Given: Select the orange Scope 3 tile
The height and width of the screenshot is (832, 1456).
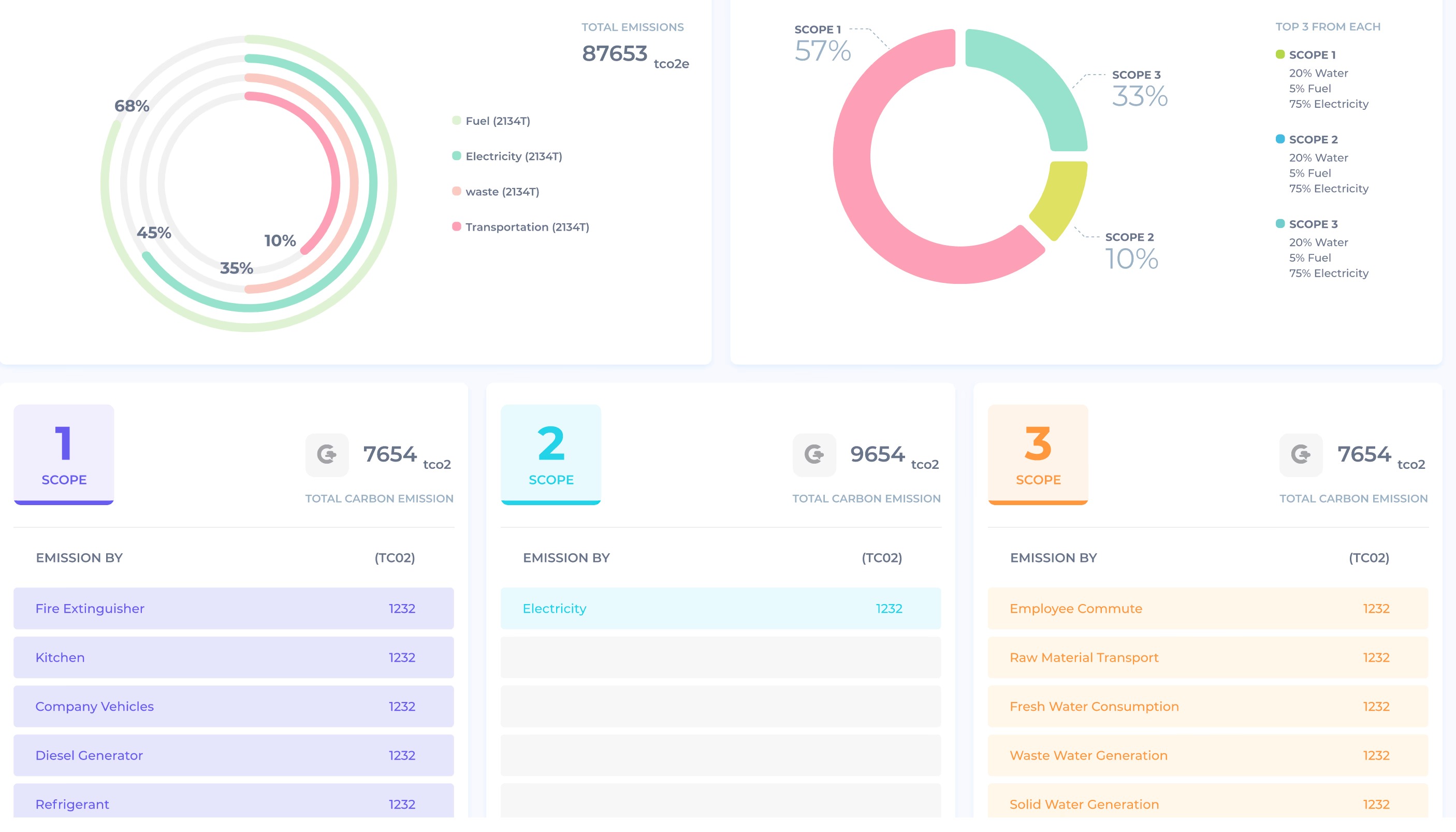Looking at the screenshot, I should click(x=1038, y=454).
